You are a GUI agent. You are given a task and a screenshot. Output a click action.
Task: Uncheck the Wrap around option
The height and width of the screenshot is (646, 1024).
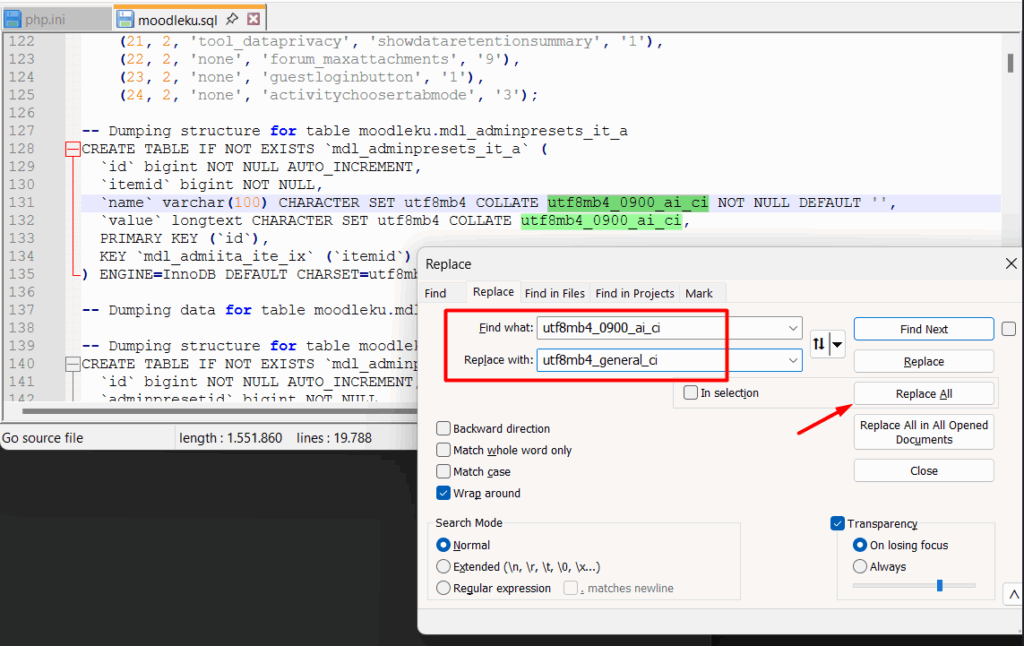click(x=443, y=492)
